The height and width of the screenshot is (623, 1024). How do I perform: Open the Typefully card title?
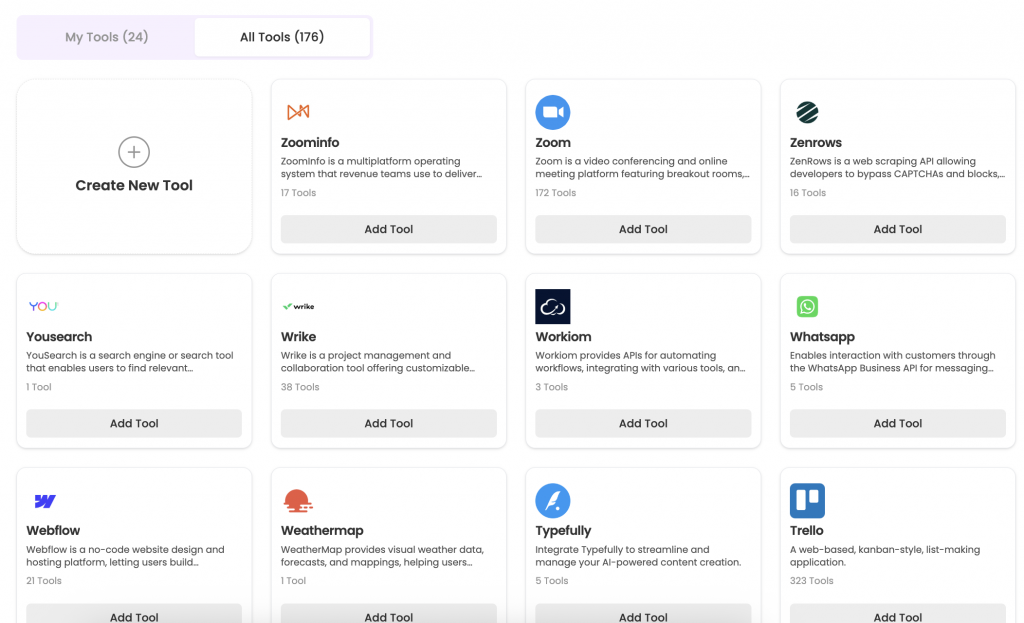[x=563, y=531]
